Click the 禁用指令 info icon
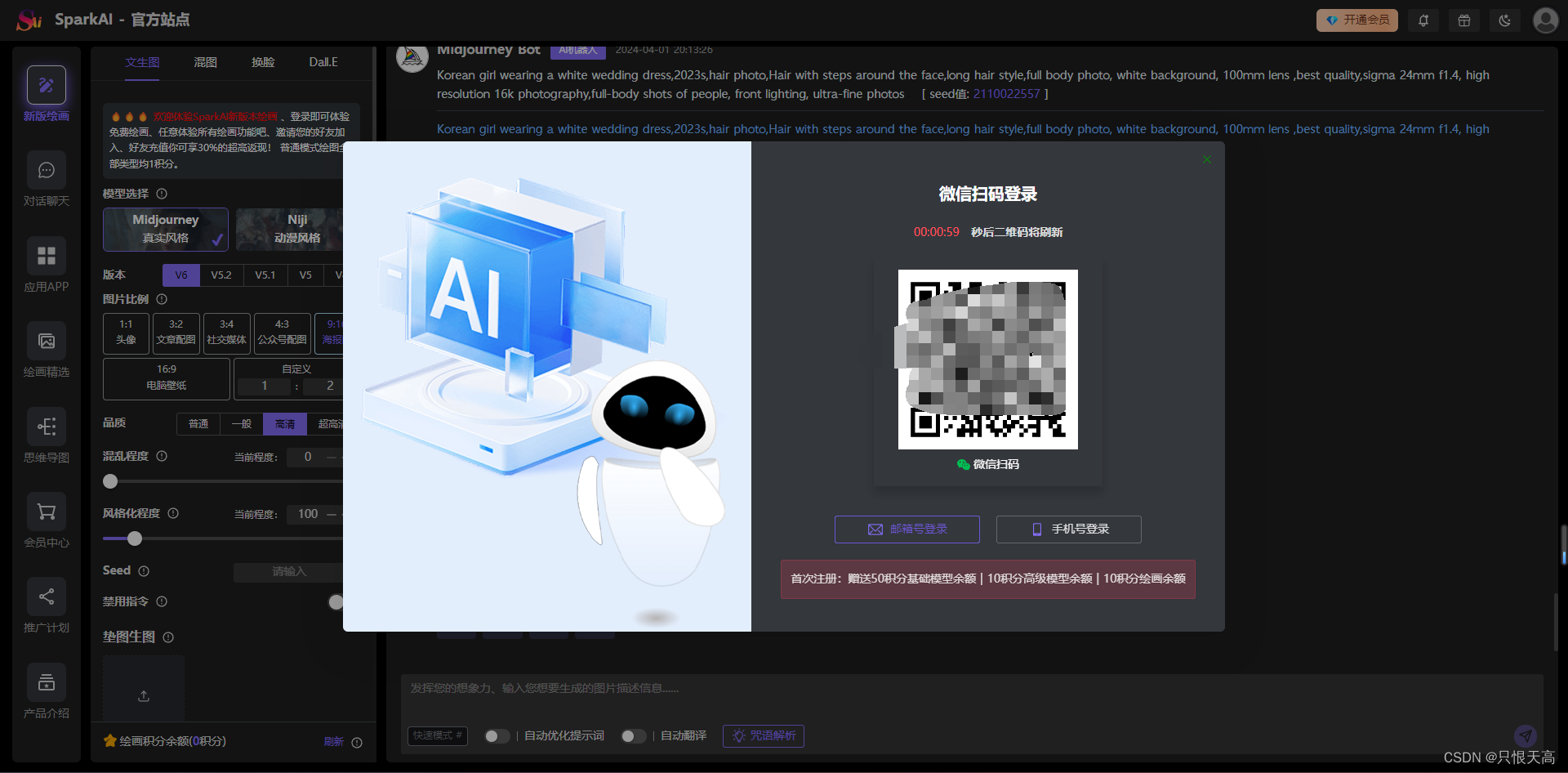Screen dimensions: 1568x773 162,601
